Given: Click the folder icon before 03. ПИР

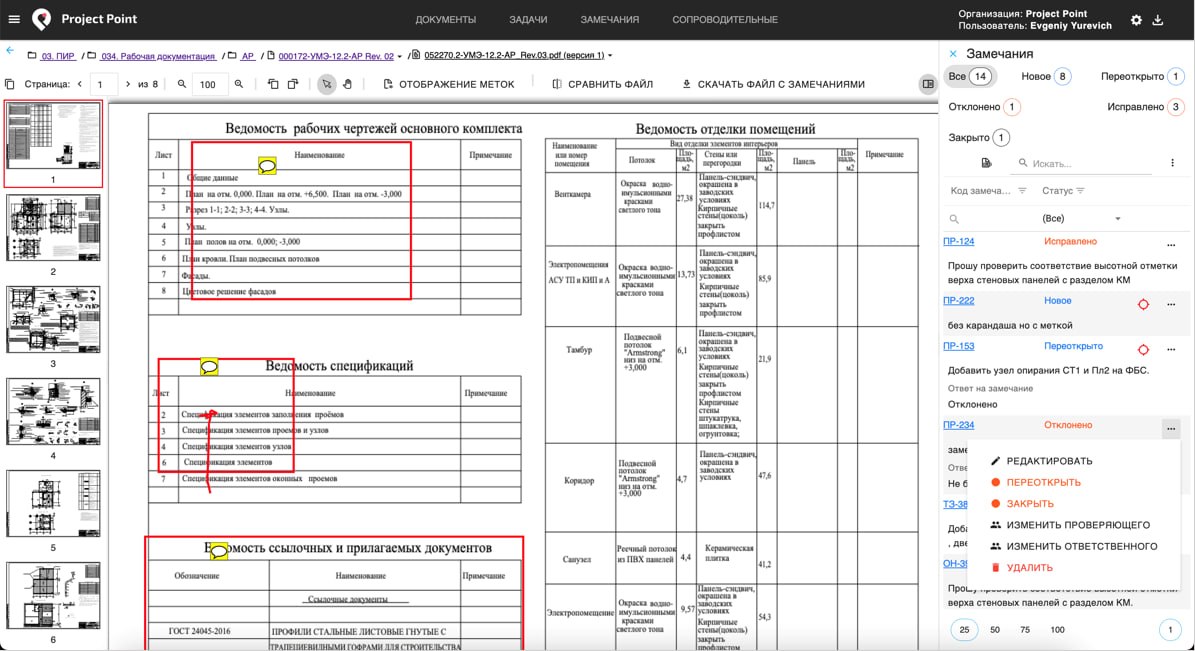Looking at the screenshot, I should (32, 56).
